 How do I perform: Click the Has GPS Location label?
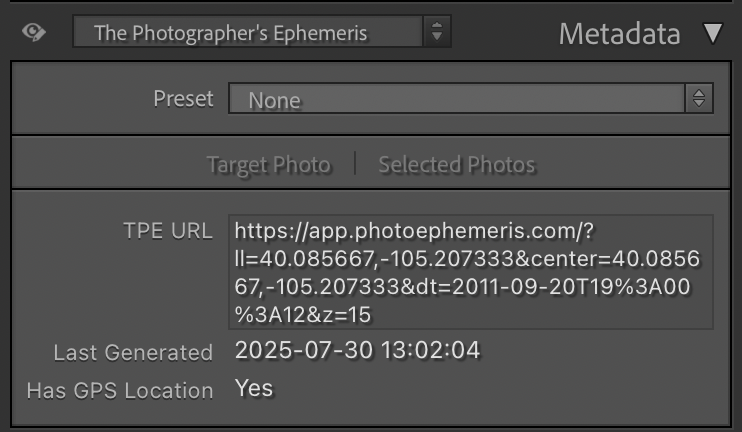point(120,391)
